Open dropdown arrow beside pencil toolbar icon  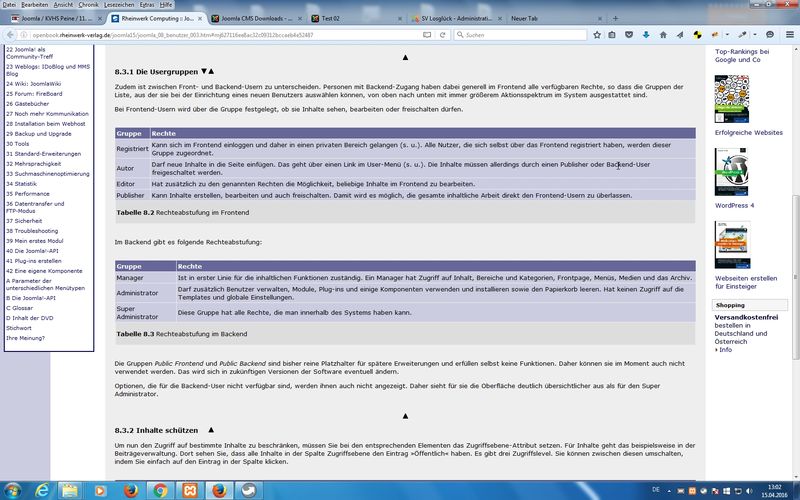[x=727, y=35]
